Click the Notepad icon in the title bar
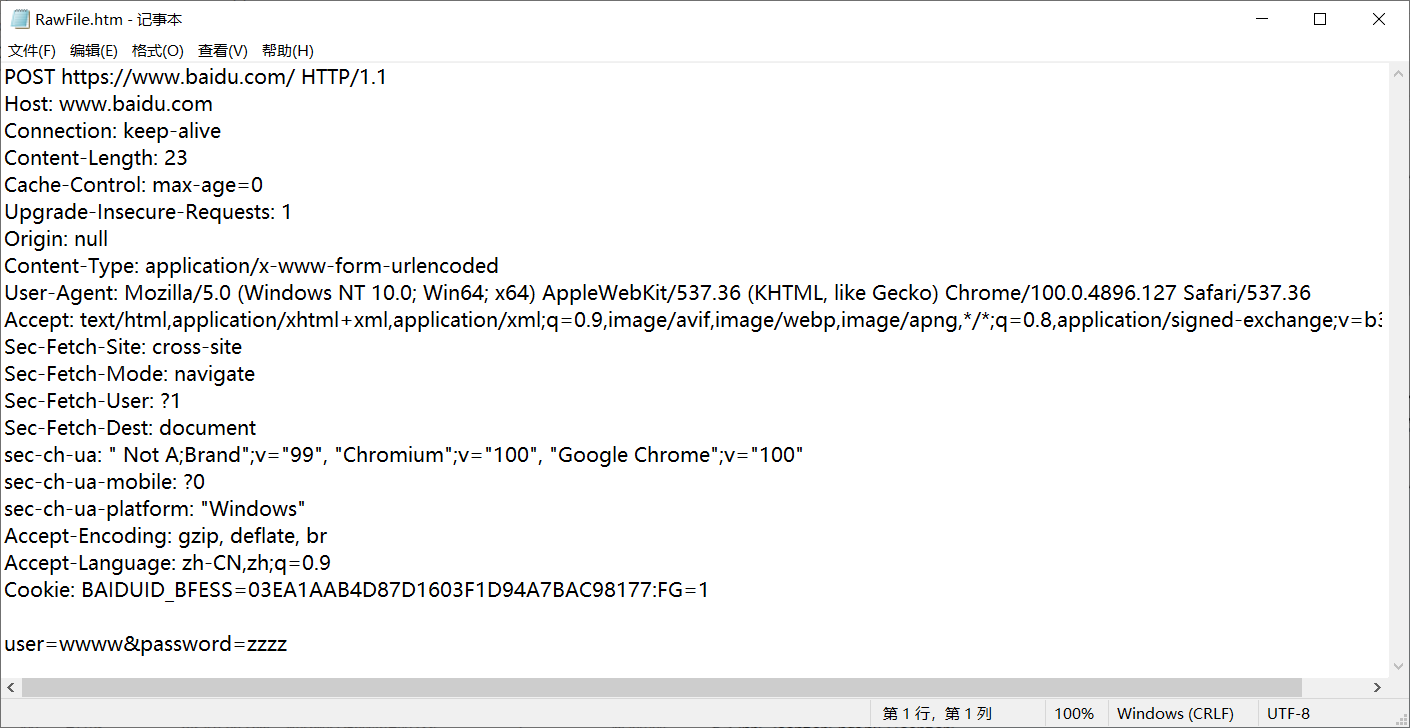This screenshot has width=1410, height=728. [20, 19]
